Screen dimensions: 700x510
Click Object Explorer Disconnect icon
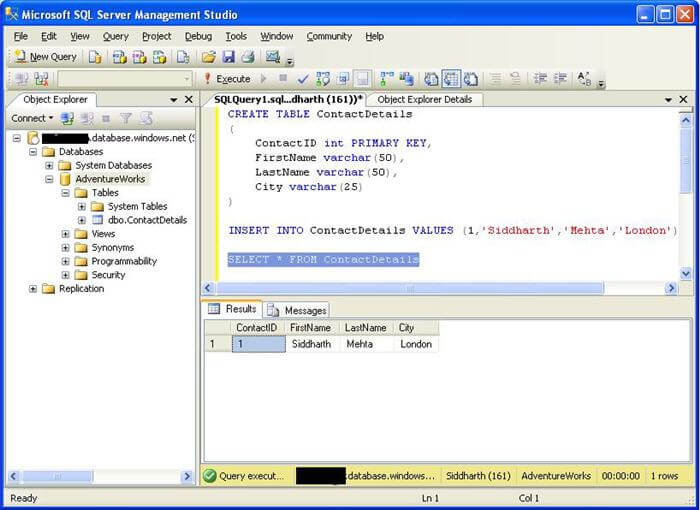tap(87, 118)
